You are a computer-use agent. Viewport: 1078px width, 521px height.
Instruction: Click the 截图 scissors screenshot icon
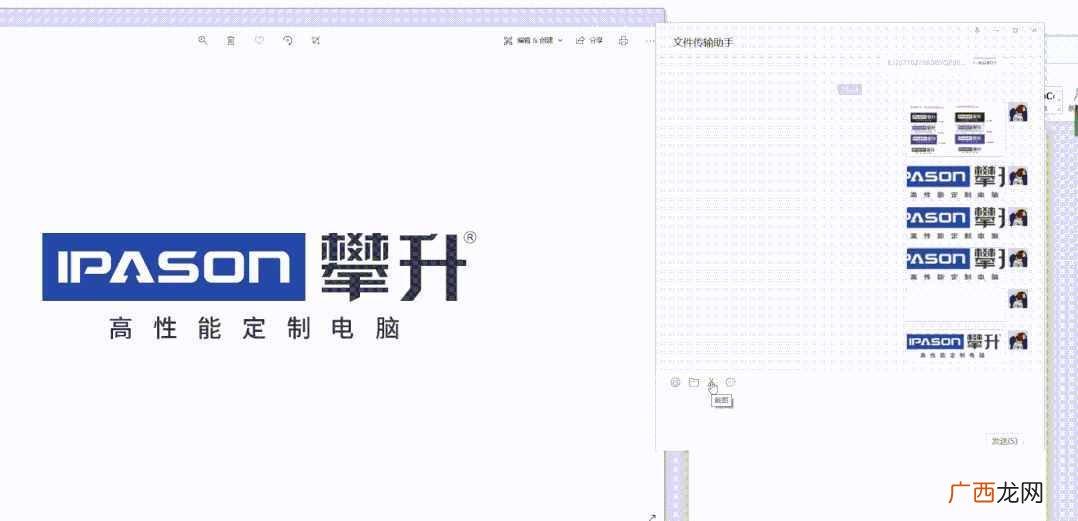pyautogui.click(x=712, y=382)
